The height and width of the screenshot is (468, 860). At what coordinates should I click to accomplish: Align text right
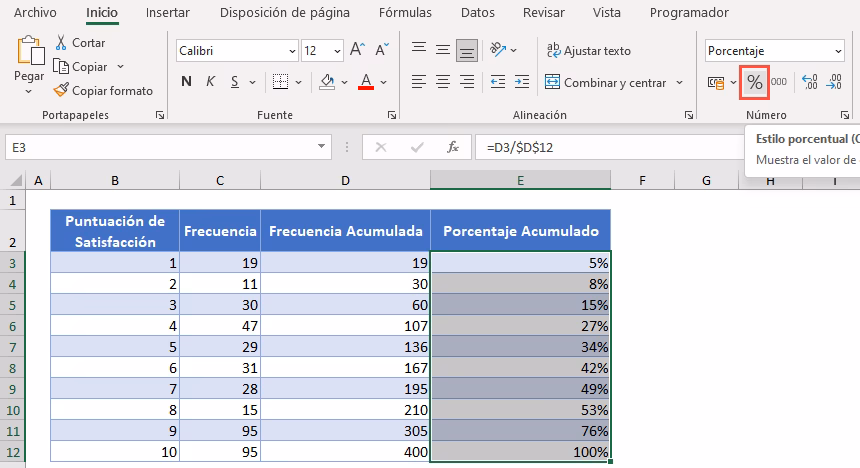coord(467,82)
